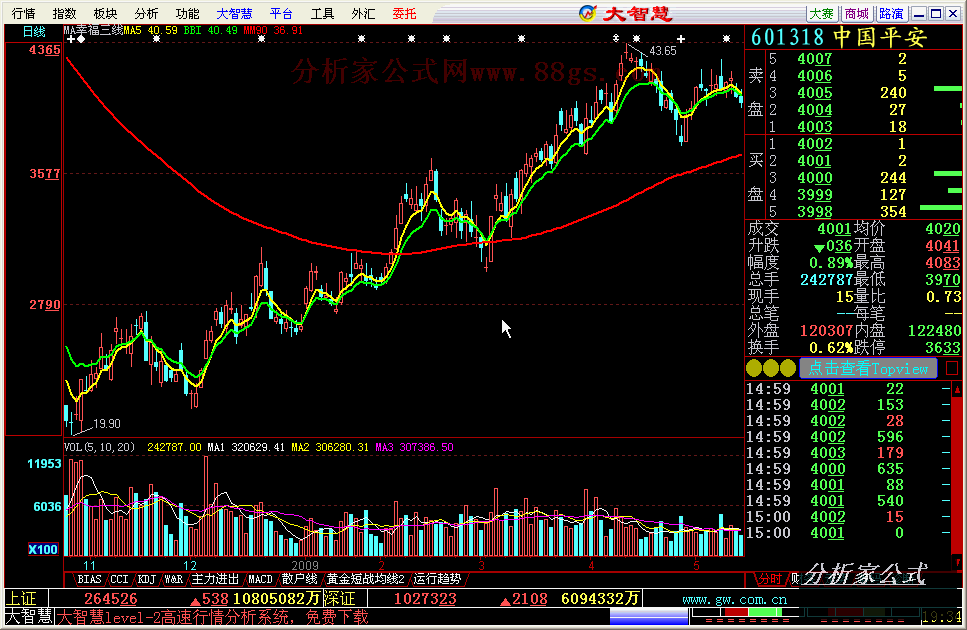Open the 板块 menu
The height and width of the screenshot is (630, 967).
(105, 14)
